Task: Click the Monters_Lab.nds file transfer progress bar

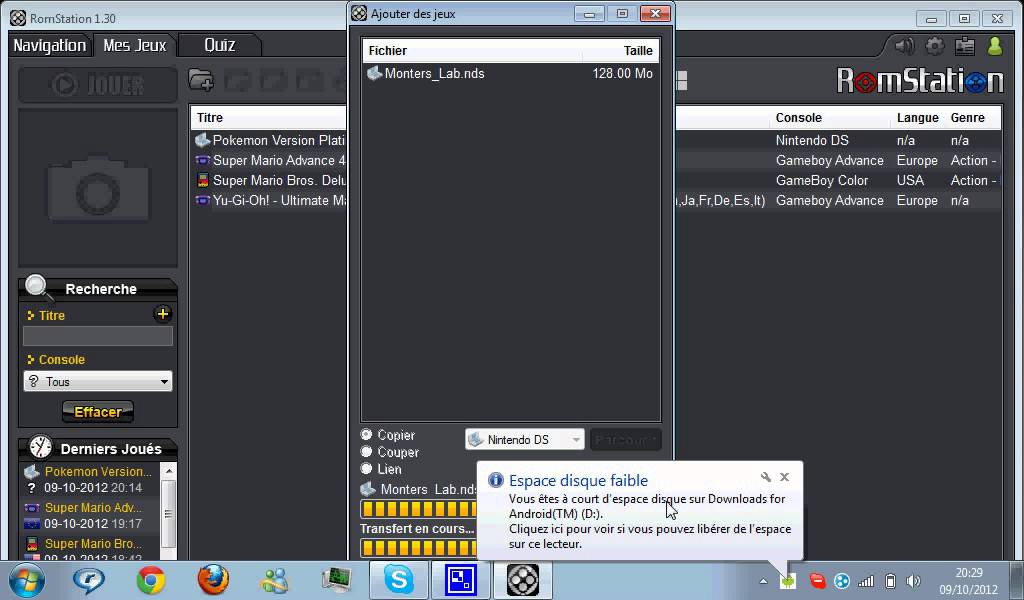Action: click(x=419, y=509)
